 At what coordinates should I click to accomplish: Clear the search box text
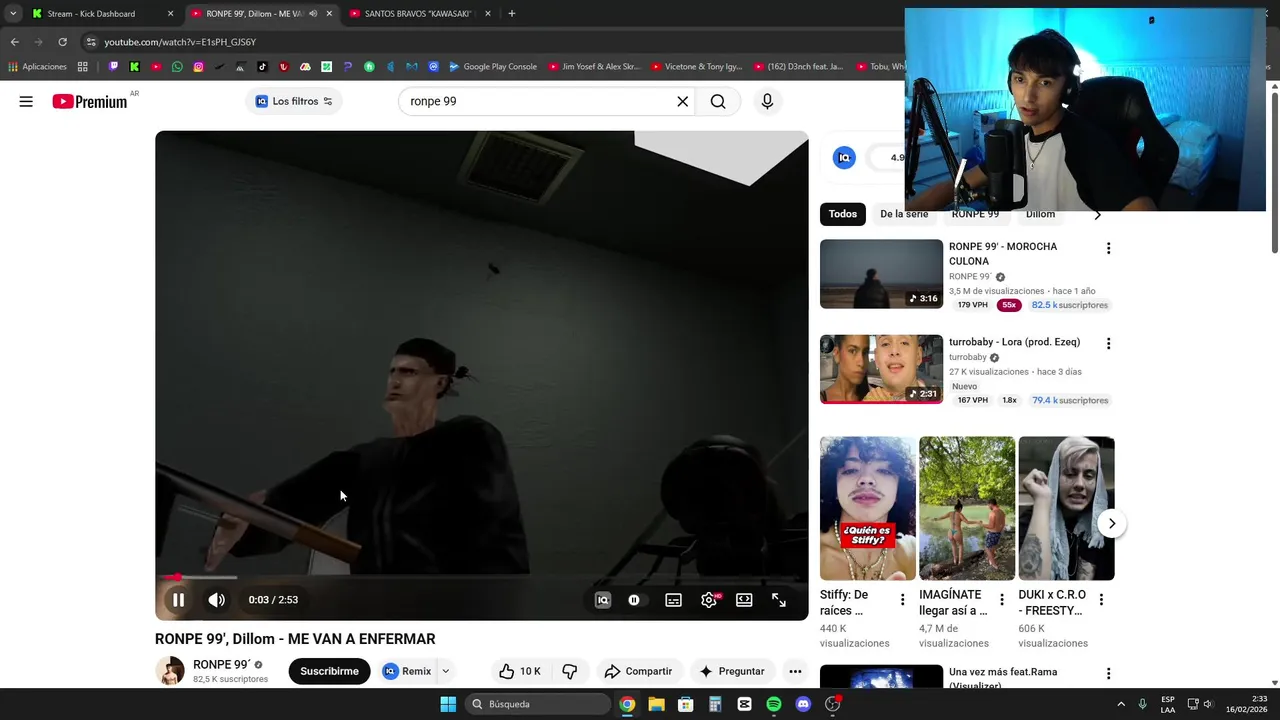click(682, 101)
